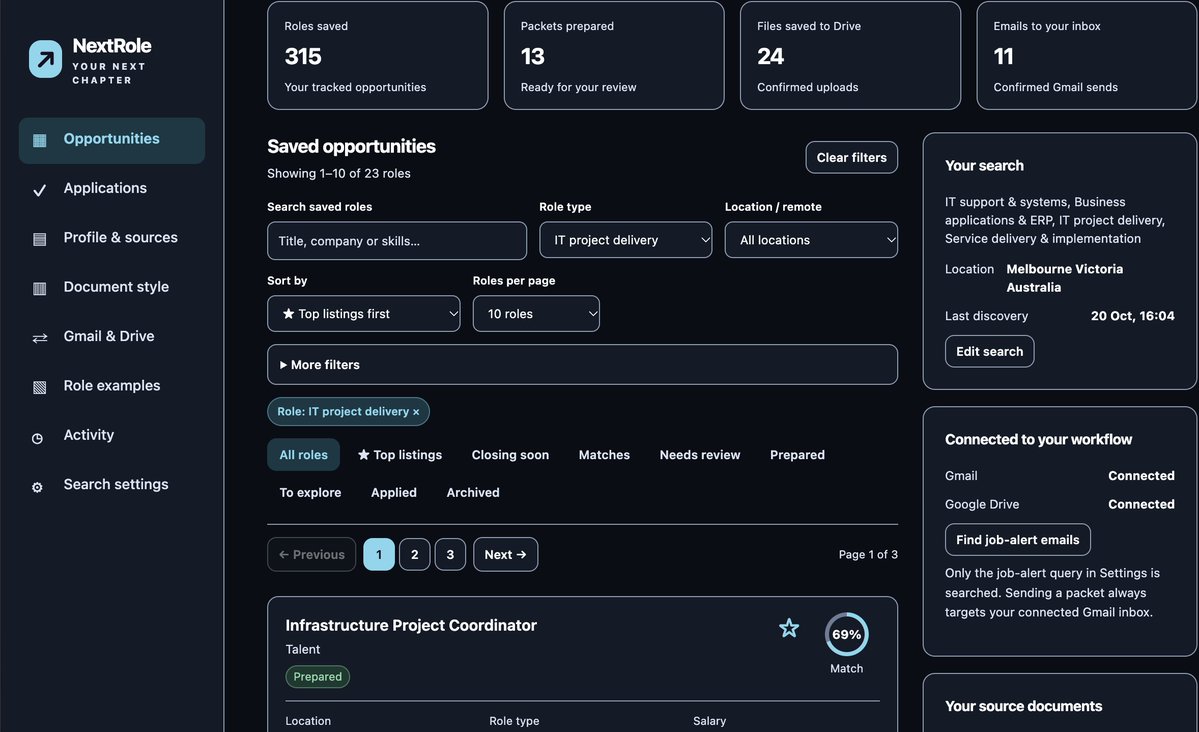Click the Opportunities grid icon in sidebar
Screen dimensions: 1199x732
pyautogui.click(x=40, y=140)
